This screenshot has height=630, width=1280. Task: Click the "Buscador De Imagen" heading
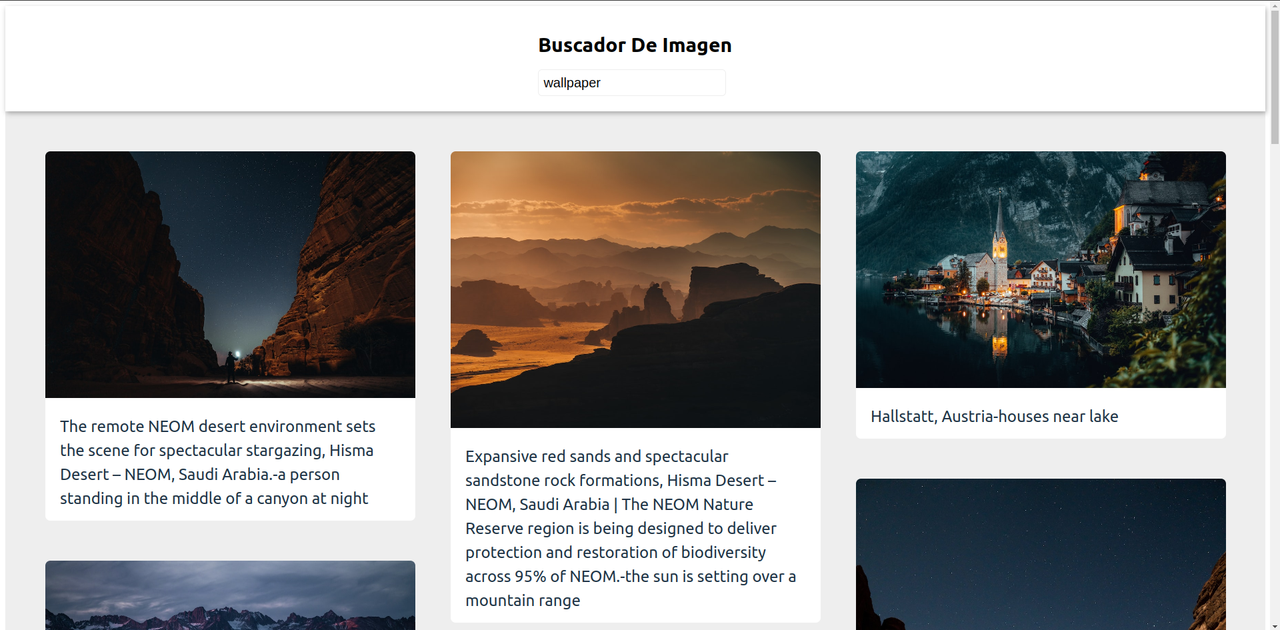(635, 45)
